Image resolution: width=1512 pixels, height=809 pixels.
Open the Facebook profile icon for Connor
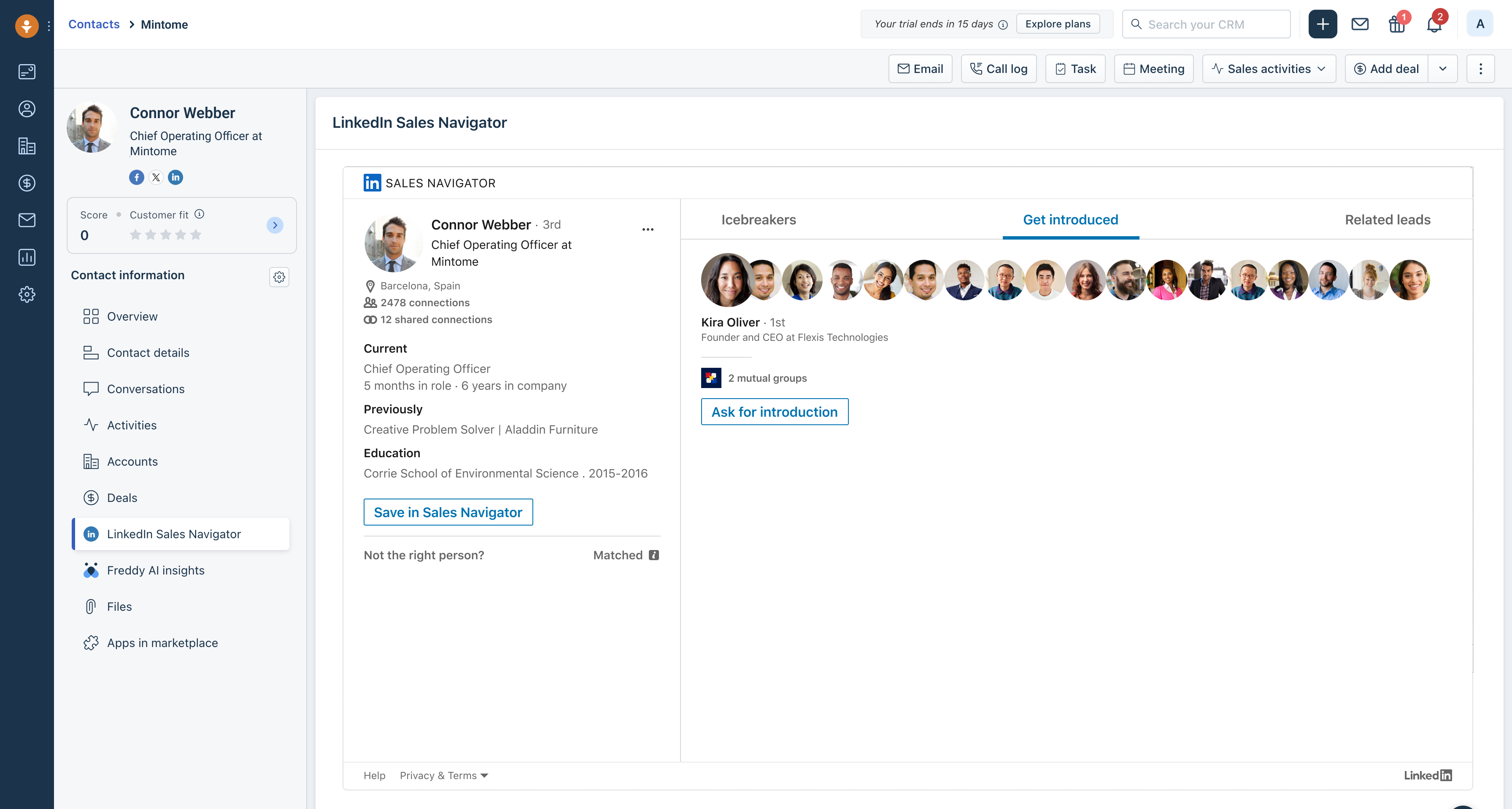pyautogui.click(x=136, y=177)
